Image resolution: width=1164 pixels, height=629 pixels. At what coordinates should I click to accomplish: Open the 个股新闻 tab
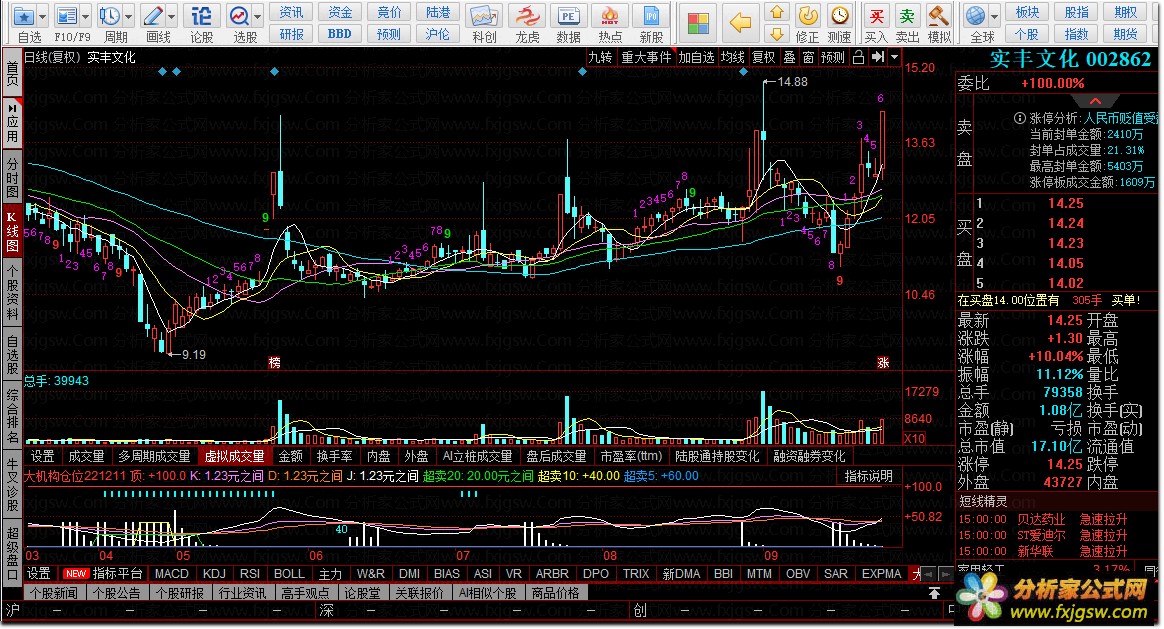54,593
